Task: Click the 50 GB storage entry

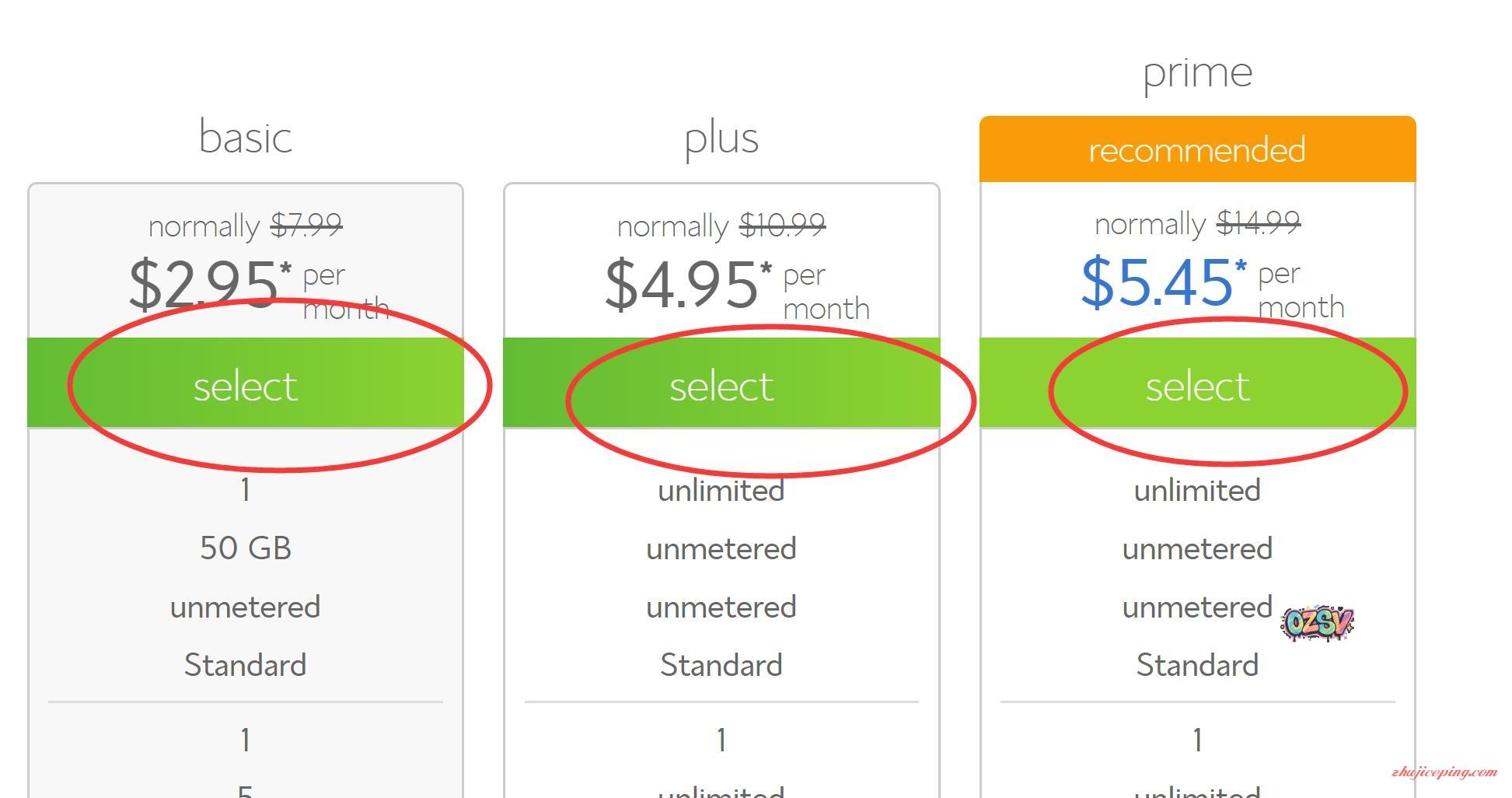Action: (246, 548)
